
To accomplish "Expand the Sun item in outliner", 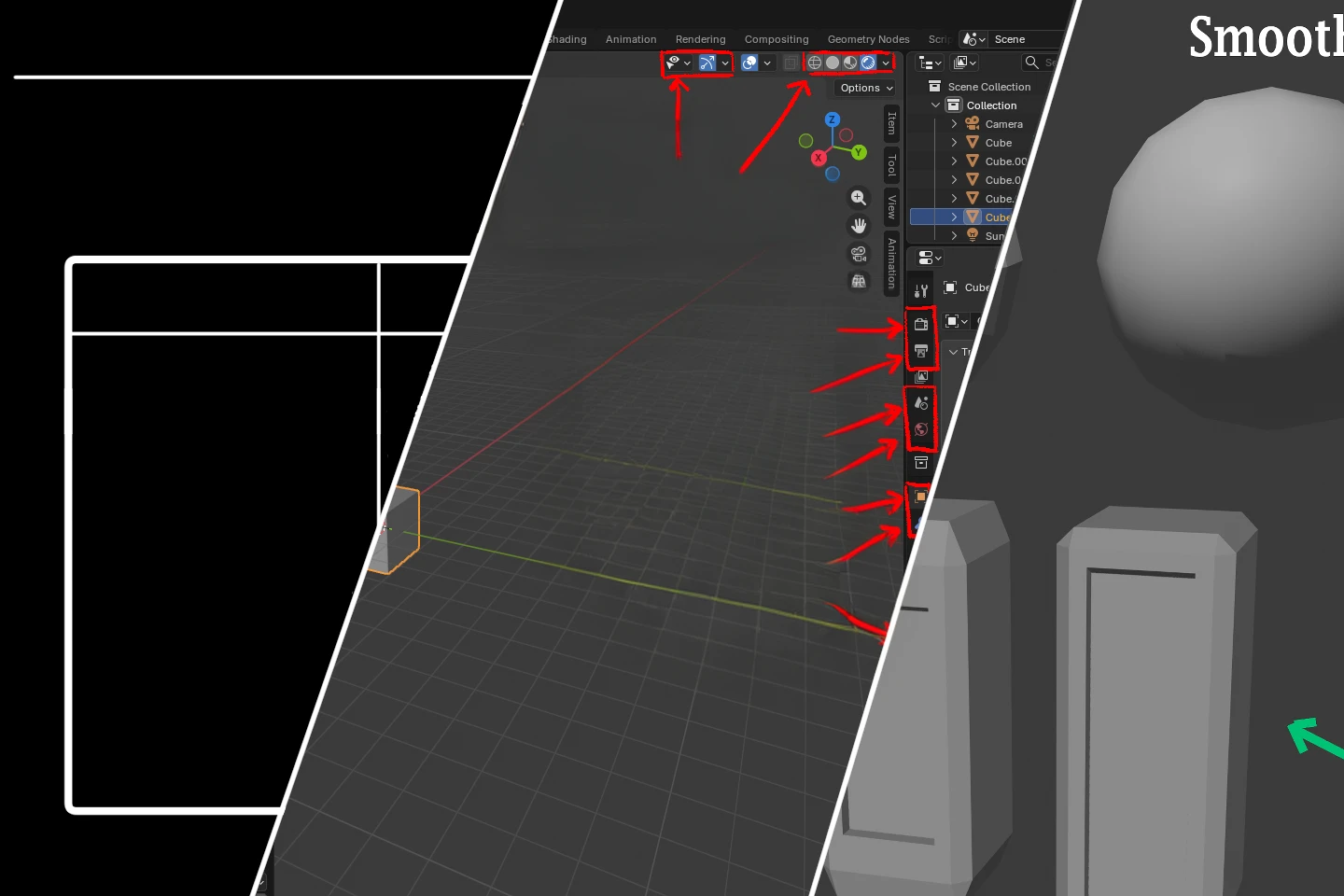I will [954, 236].
